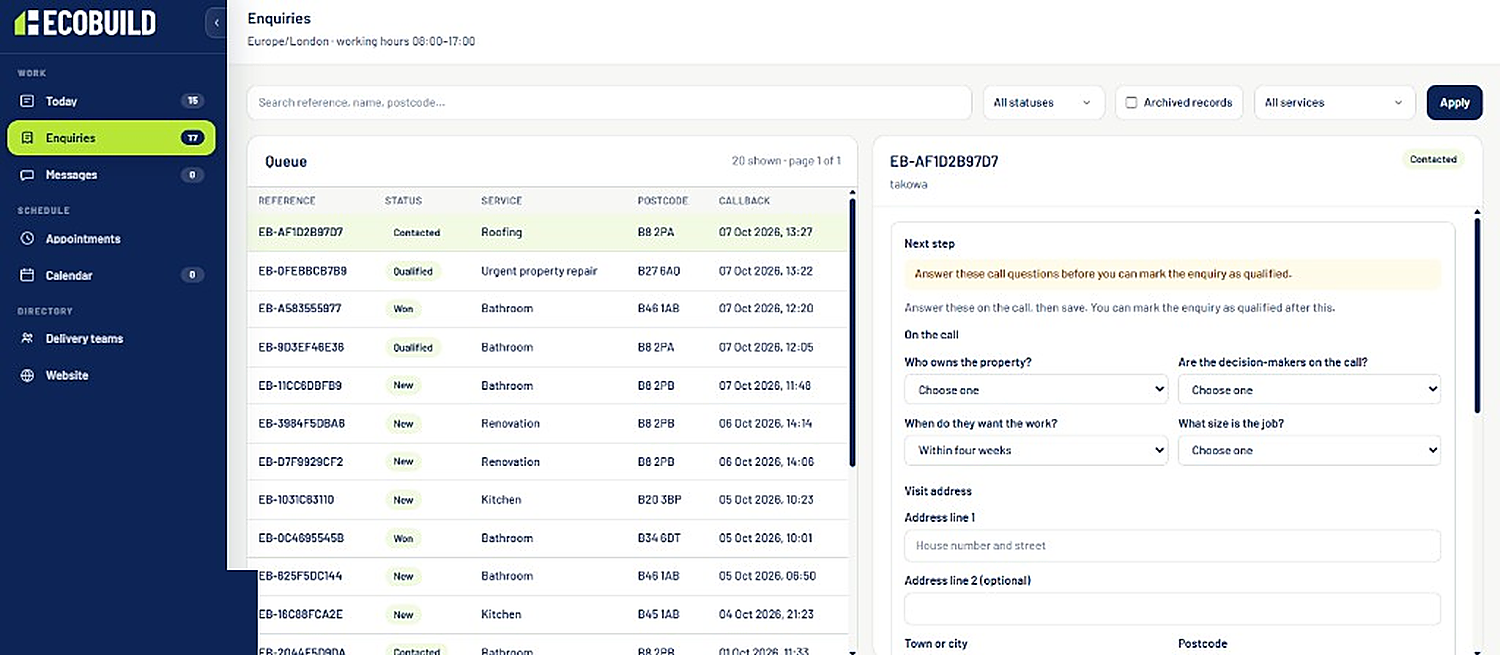
Task: Select enquiry row EB-3984F5DBA6
Action: 547,423
